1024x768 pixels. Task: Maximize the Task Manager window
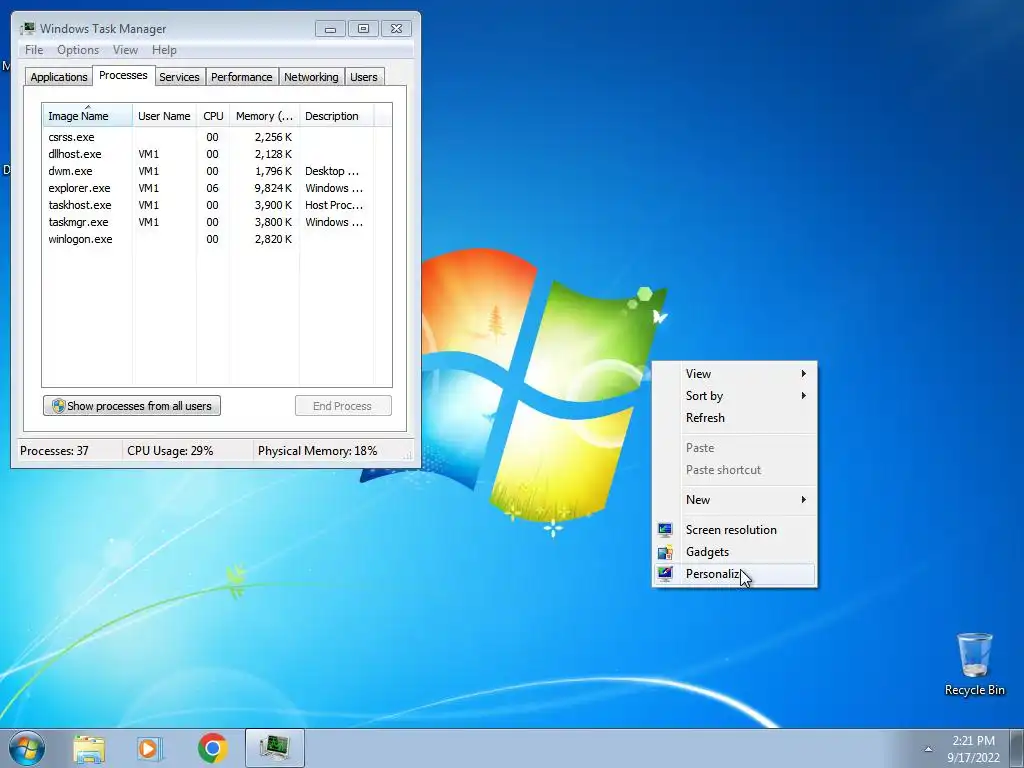tap(363, 29)
